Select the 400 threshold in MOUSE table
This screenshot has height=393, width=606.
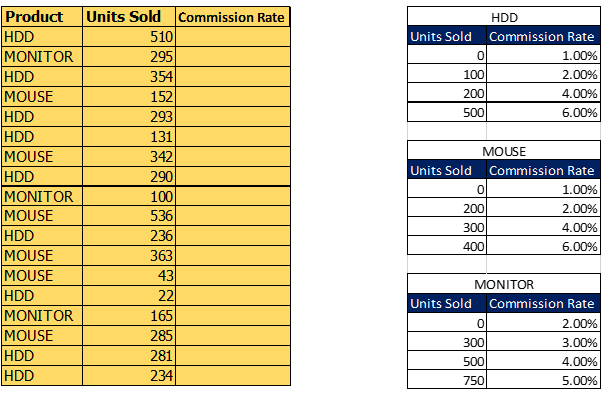(x=447, y=246)
